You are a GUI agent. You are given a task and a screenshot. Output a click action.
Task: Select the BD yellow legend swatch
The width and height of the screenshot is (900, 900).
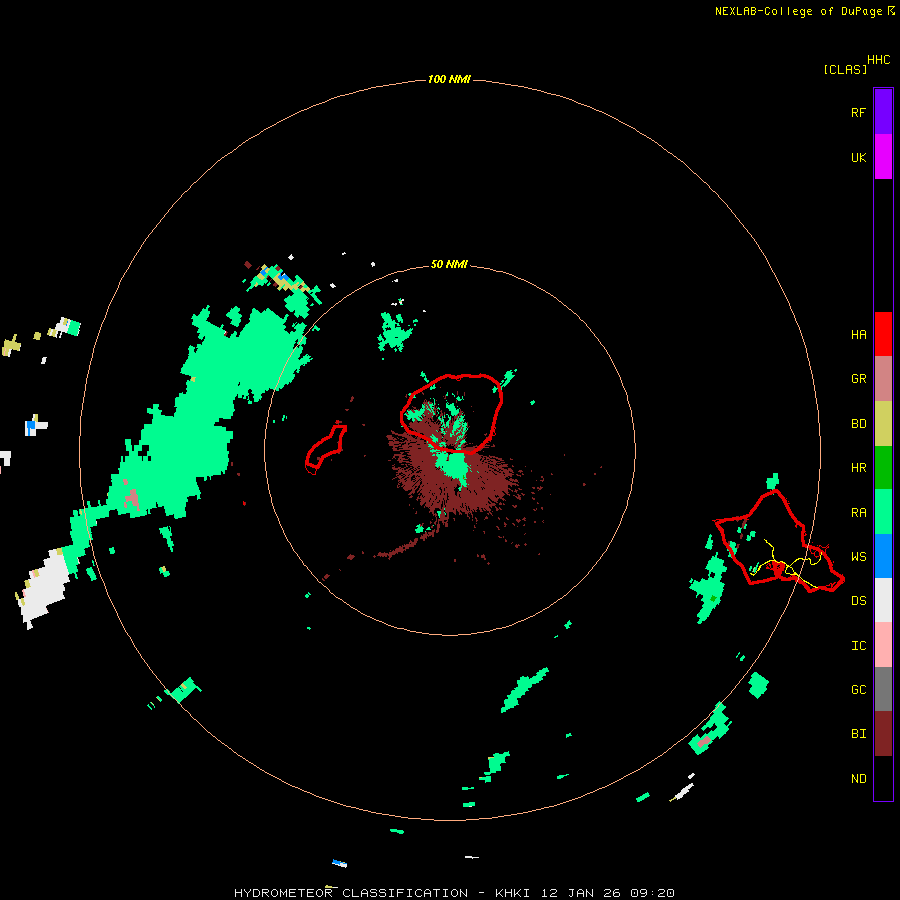point(883,424)
